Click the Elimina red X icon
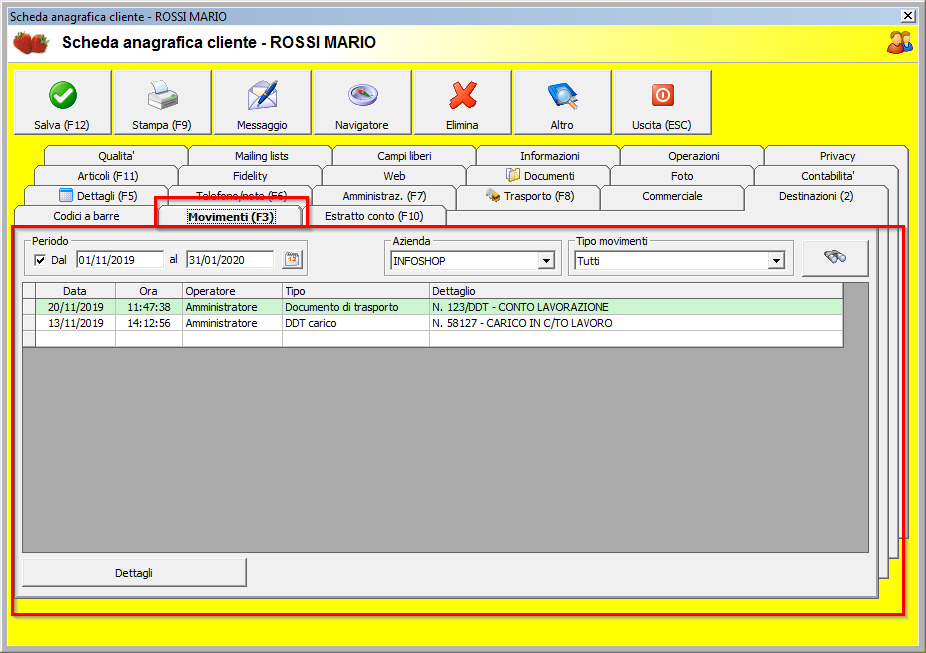 click(462, 96)
